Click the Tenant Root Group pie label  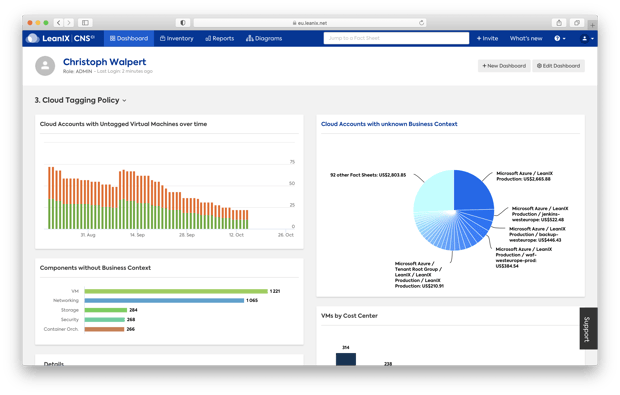(x=419, y=274)
